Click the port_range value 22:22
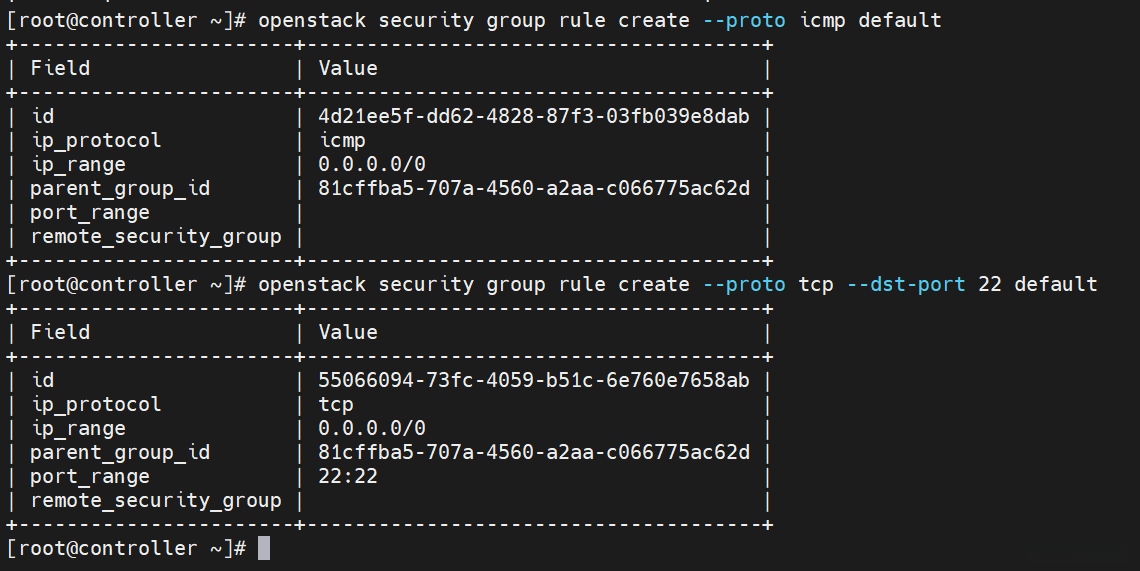The height and width of the screenshot is (571, 1140). (x=348, y=476)
